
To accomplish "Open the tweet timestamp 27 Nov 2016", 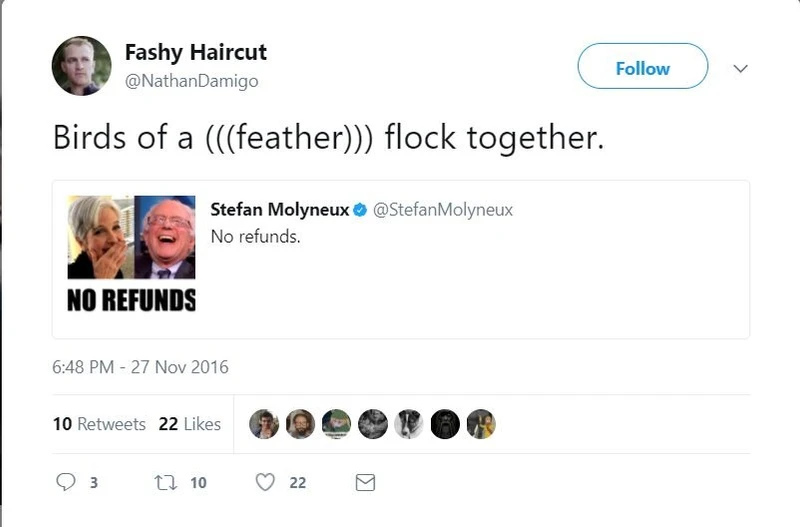I will [x=140, y=367].
